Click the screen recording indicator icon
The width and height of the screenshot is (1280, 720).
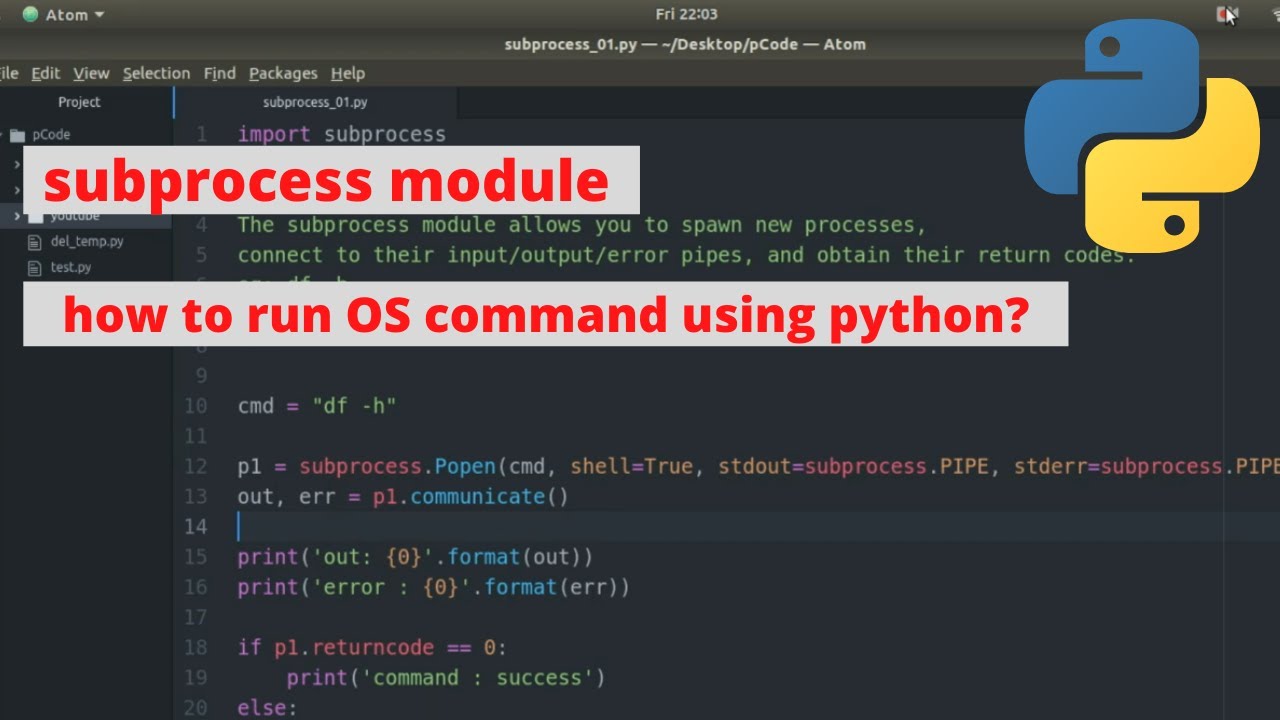[x=1227, y=15]
